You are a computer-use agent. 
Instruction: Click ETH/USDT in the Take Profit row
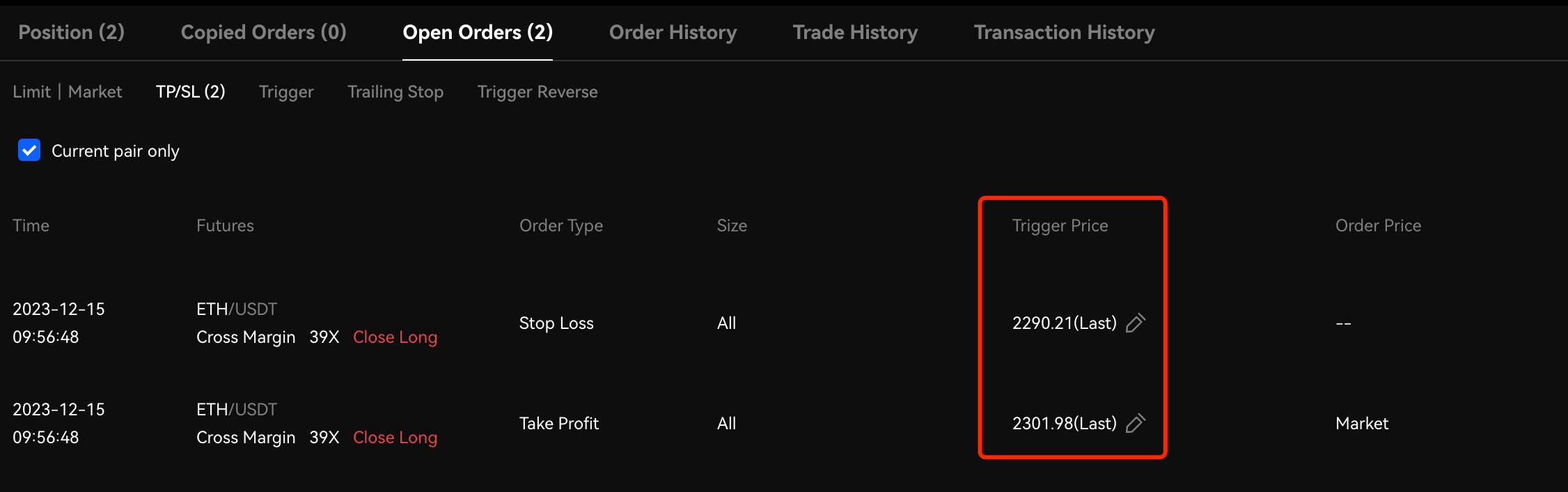pos(237,409)
